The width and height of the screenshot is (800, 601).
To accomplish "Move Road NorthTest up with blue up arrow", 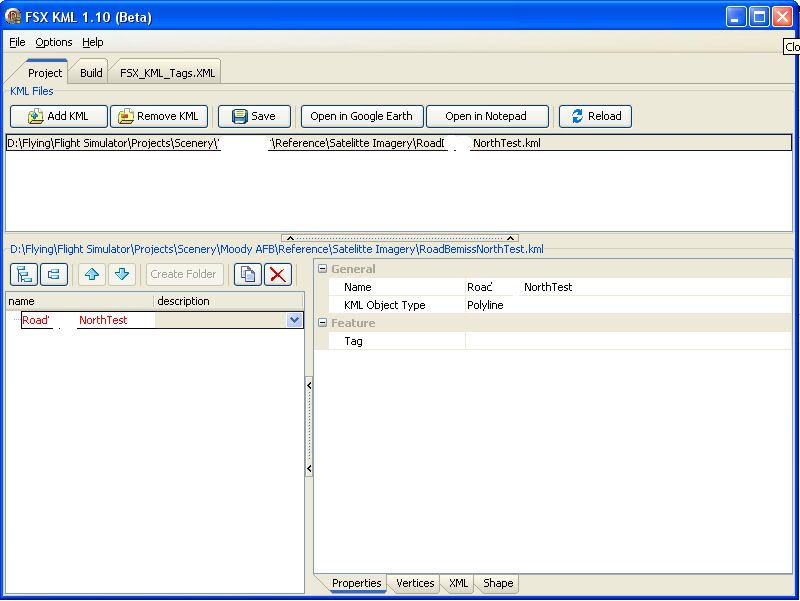I will (91, 274).
